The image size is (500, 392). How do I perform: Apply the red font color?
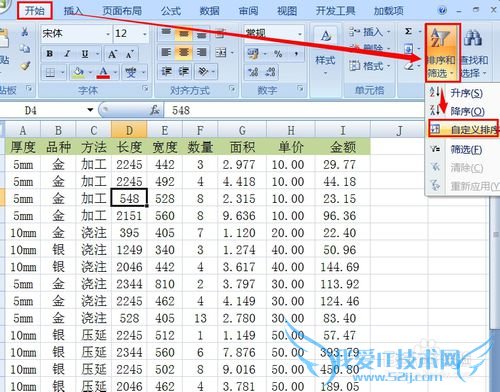click(x=103, y=72)
